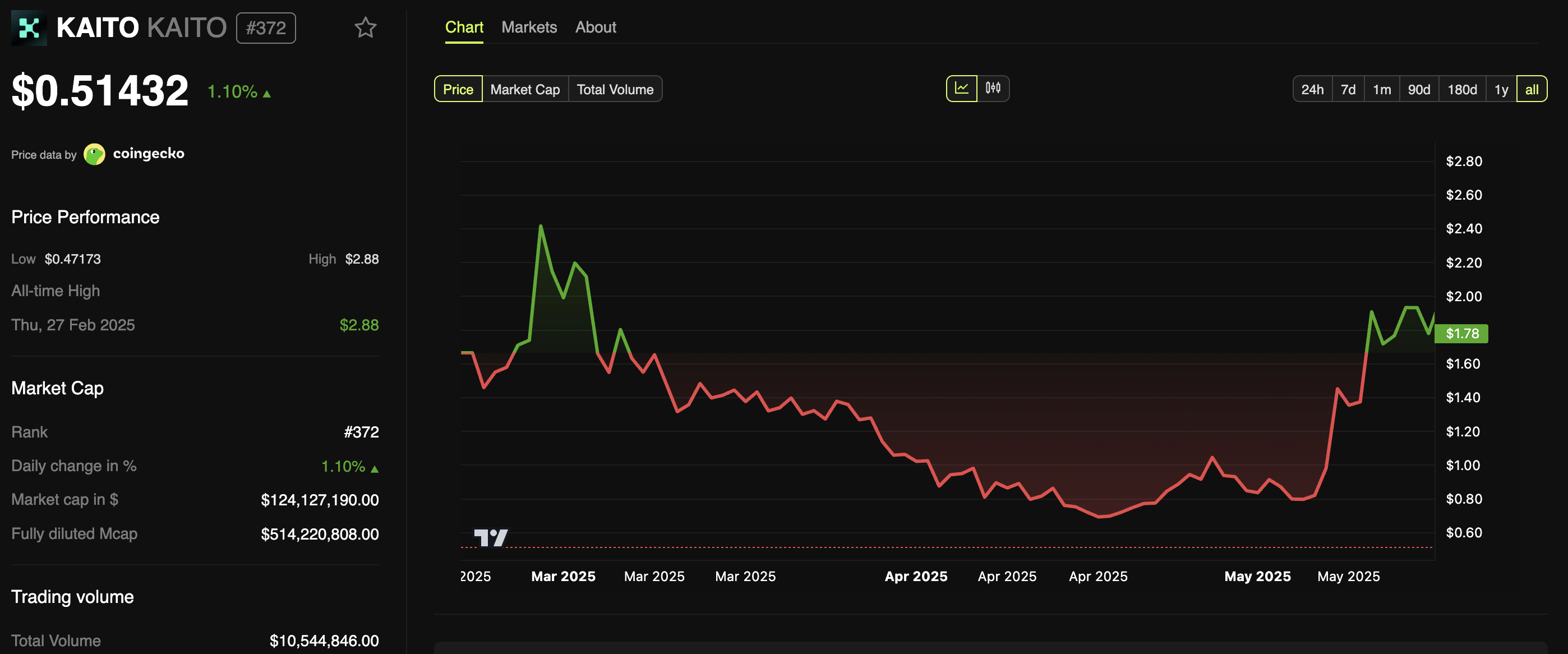Click the green up-arrow beside 1.10%
1568x654 pixels.
click(x=266, y=93)
